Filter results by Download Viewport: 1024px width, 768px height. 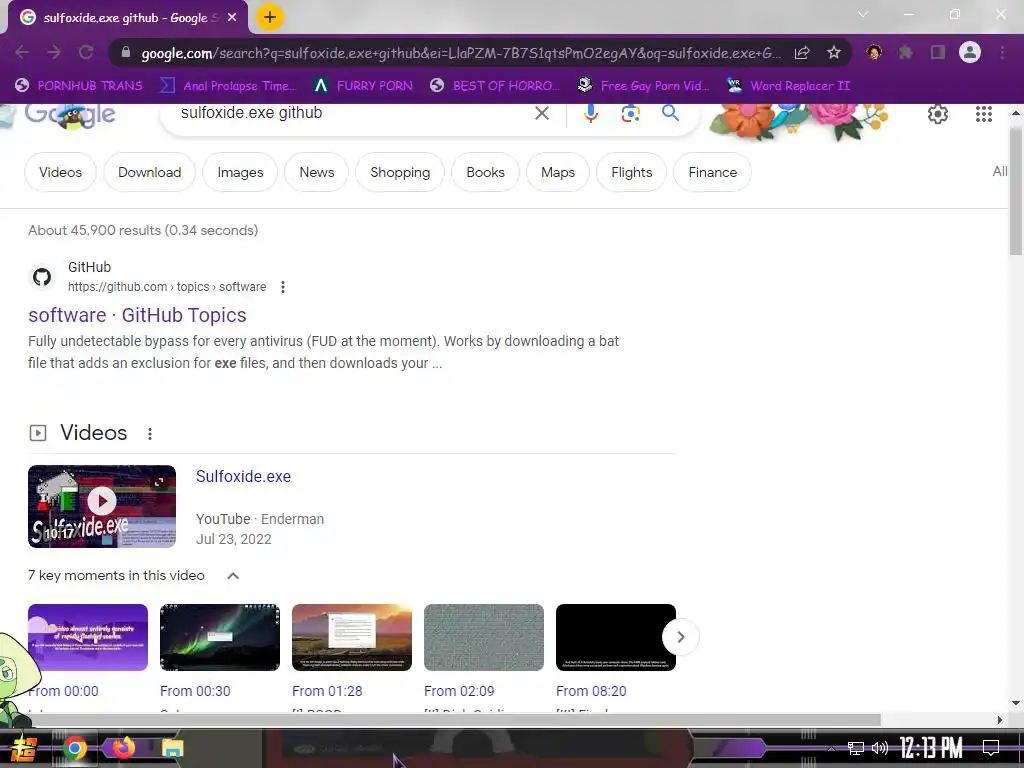(x=150, y=172)
